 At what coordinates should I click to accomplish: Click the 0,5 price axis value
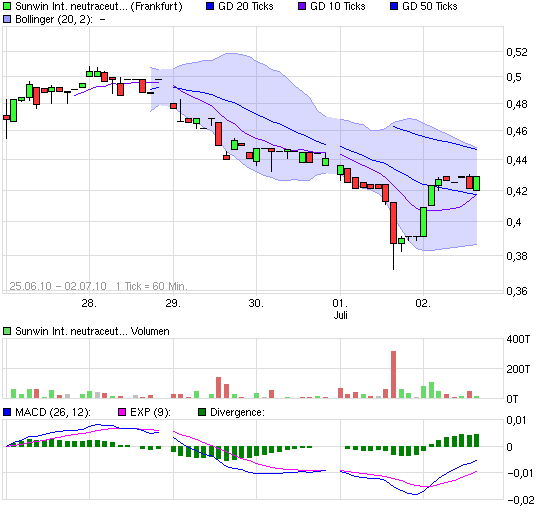pyautogui.click(x=514, y=77)
